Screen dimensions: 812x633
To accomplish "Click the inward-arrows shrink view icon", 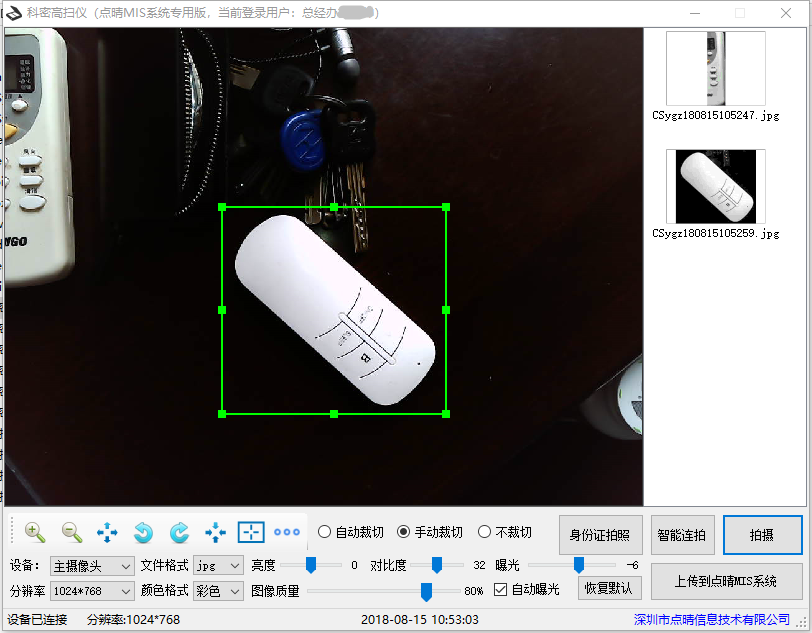I will (215, 532).
